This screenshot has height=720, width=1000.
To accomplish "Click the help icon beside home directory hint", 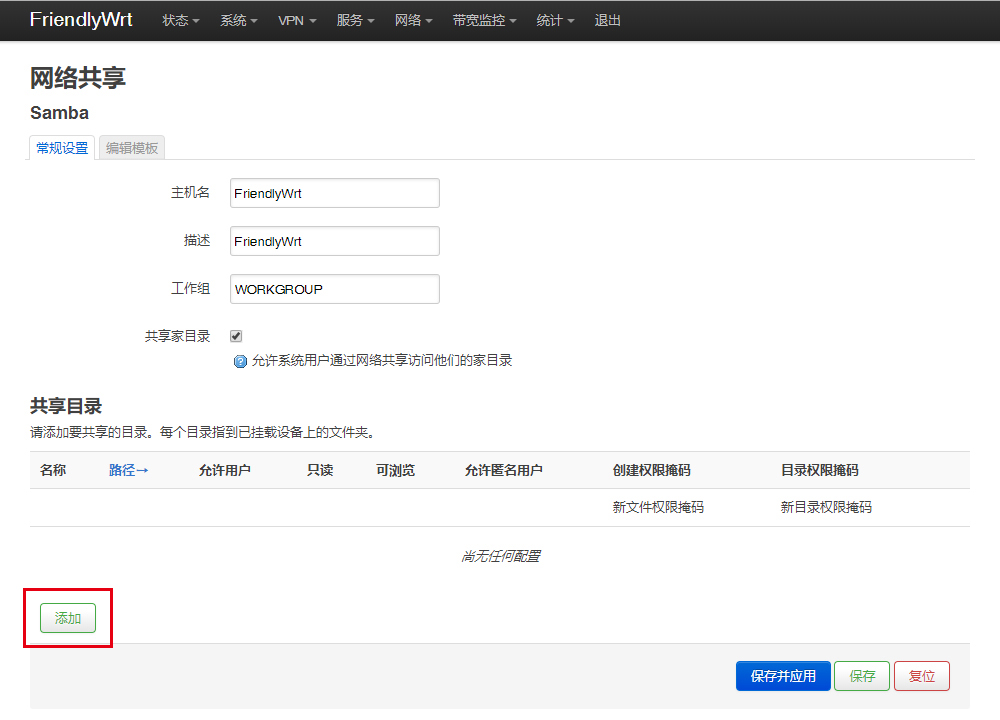I will point(240,362).
